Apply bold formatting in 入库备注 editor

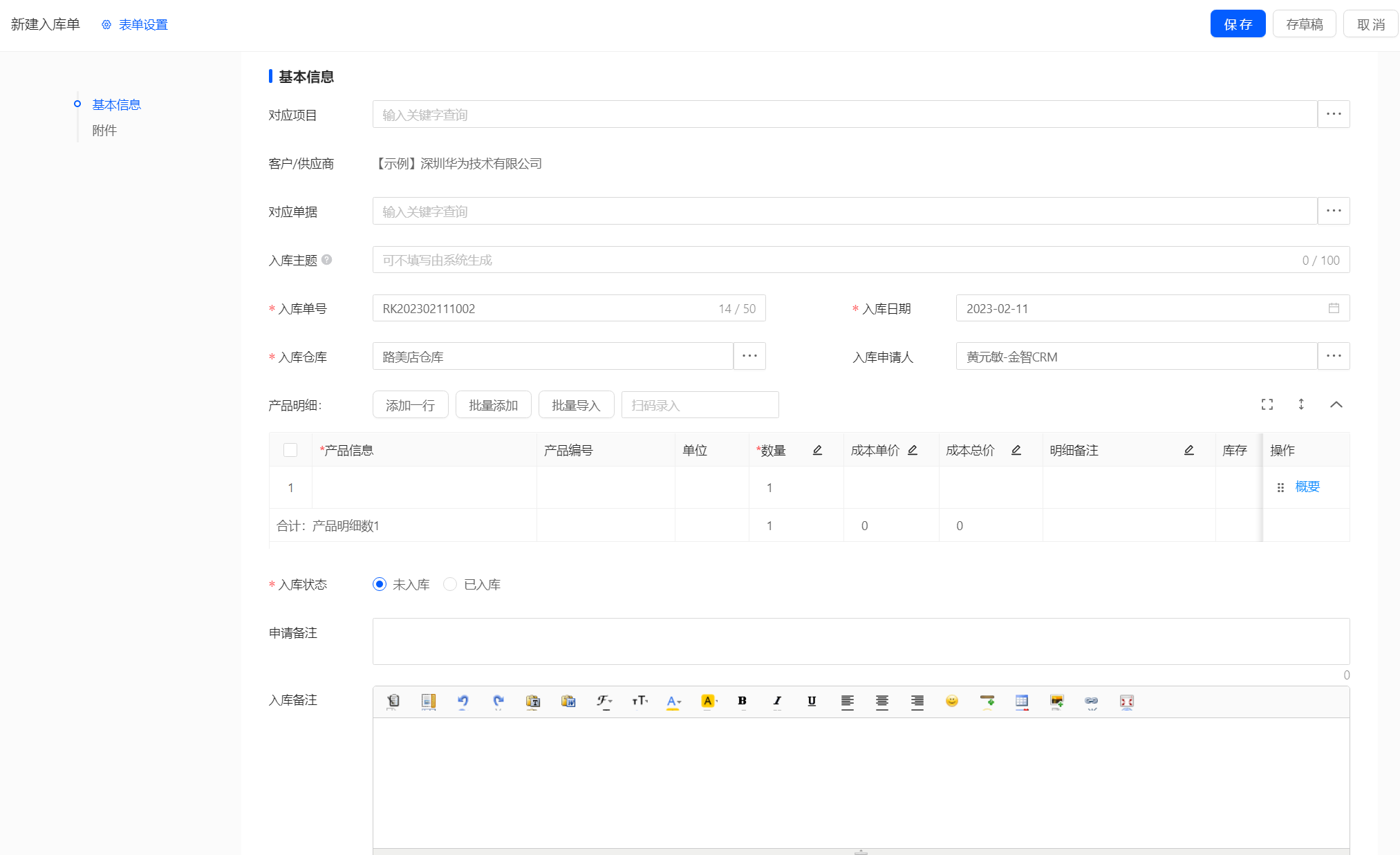click(743, 702)
